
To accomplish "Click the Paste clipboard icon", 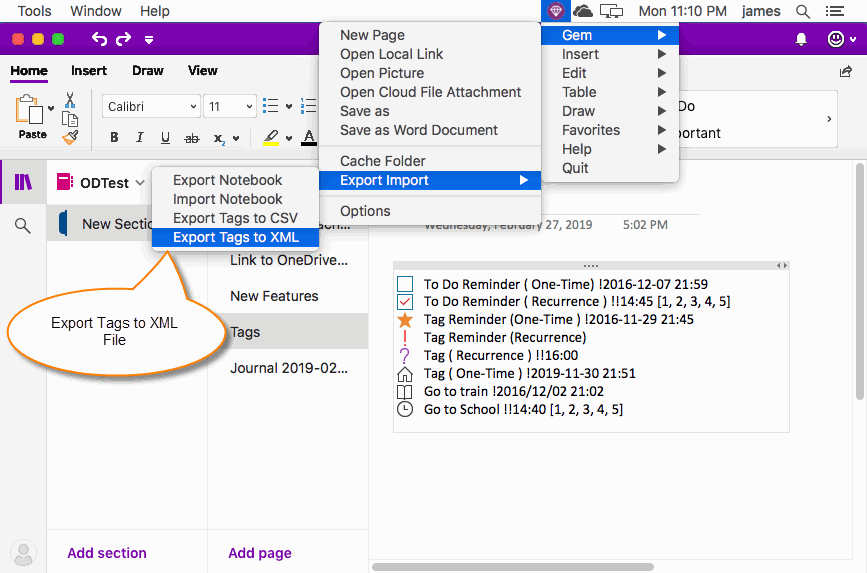I will pyautogui.click(x=29, y=110).
